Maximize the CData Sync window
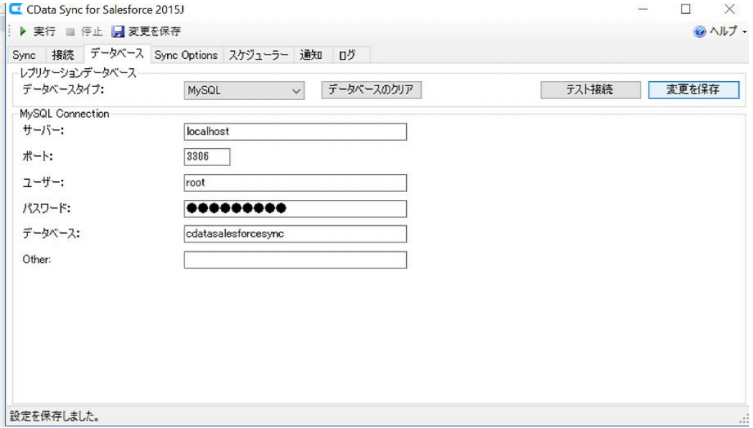 (x=686, y=9)
